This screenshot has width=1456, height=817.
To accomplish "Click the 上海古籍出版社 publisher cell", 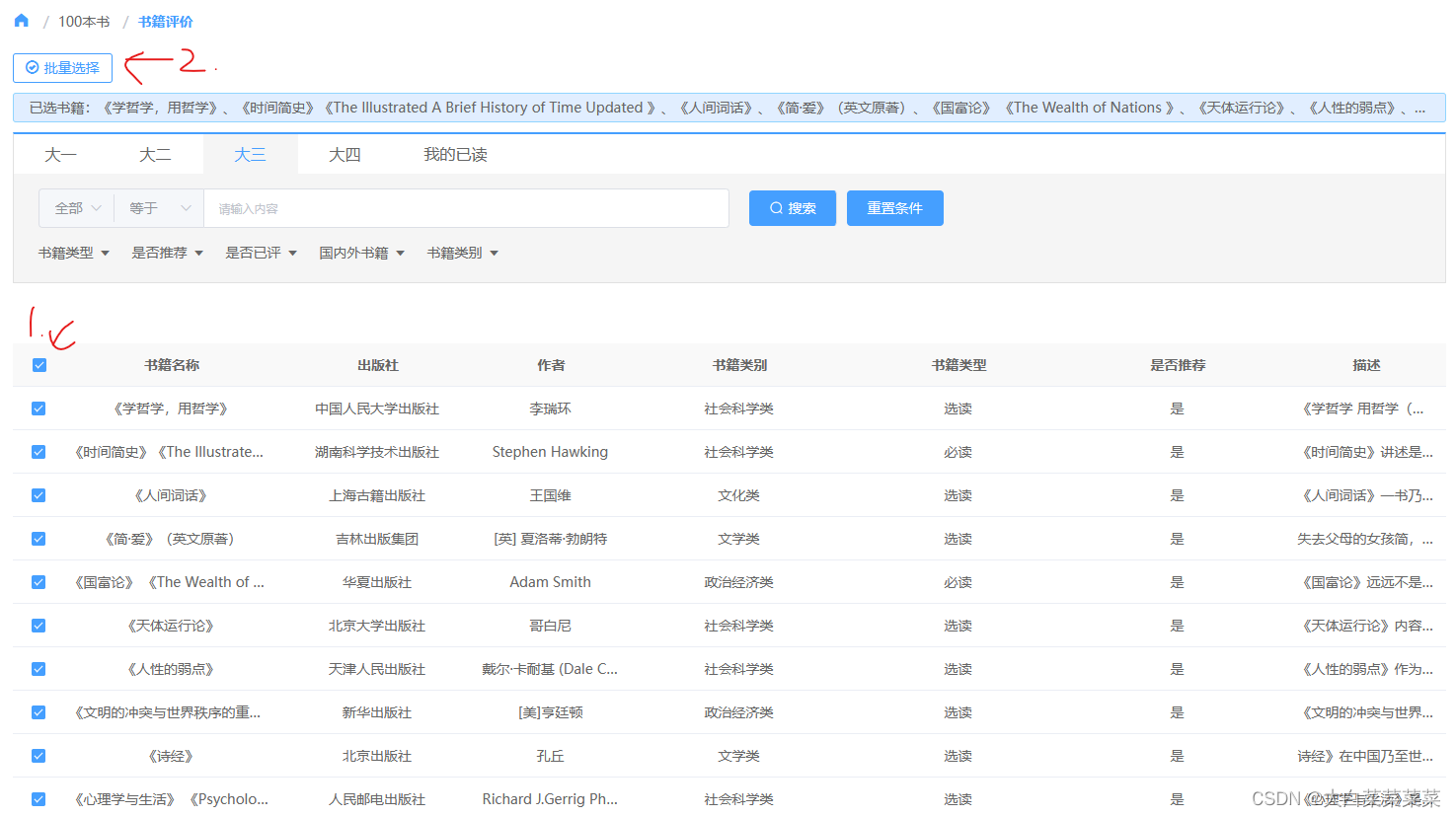I will point(377,495).
